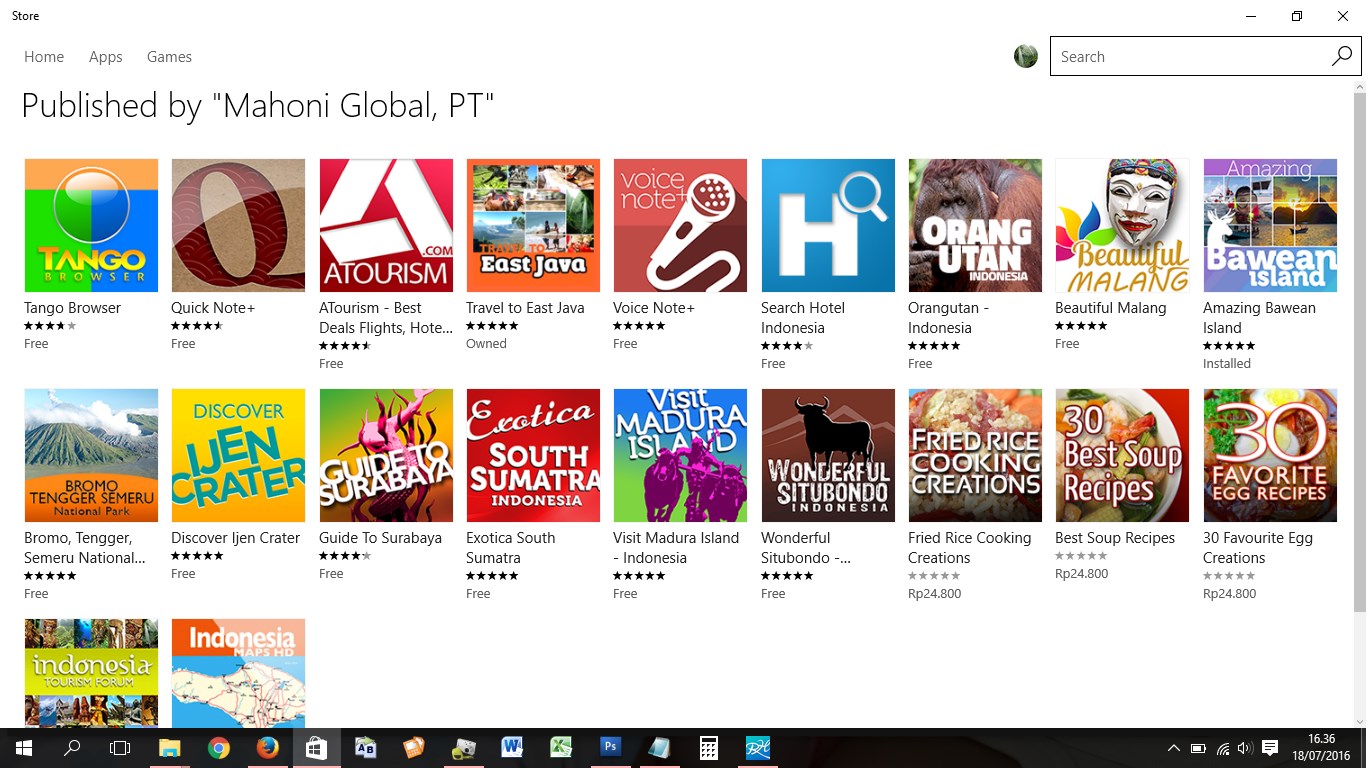
Task: Select the ATourism app icon
Action: pos(386,225)
